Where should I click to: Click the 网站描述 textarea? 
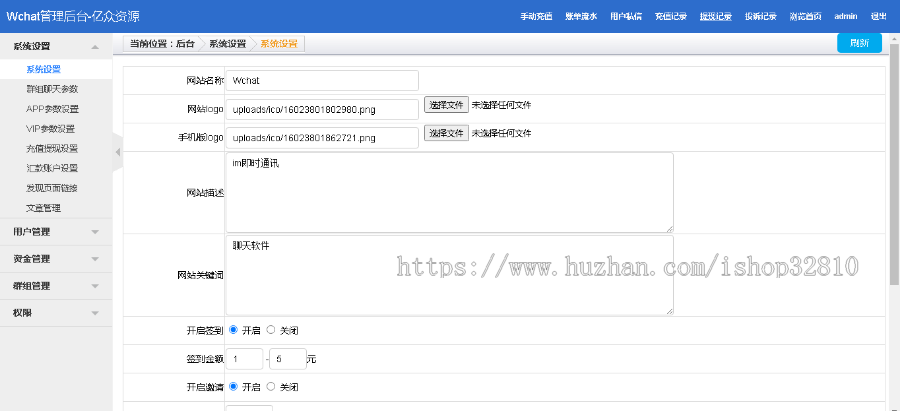[x=449, y=192]
